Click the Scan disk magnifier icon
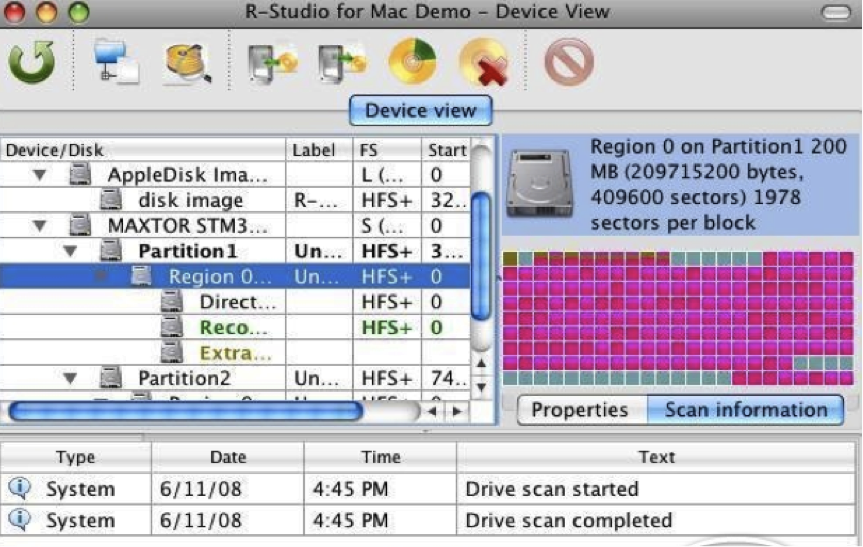 pyautogui.click(x=187, y=63)
